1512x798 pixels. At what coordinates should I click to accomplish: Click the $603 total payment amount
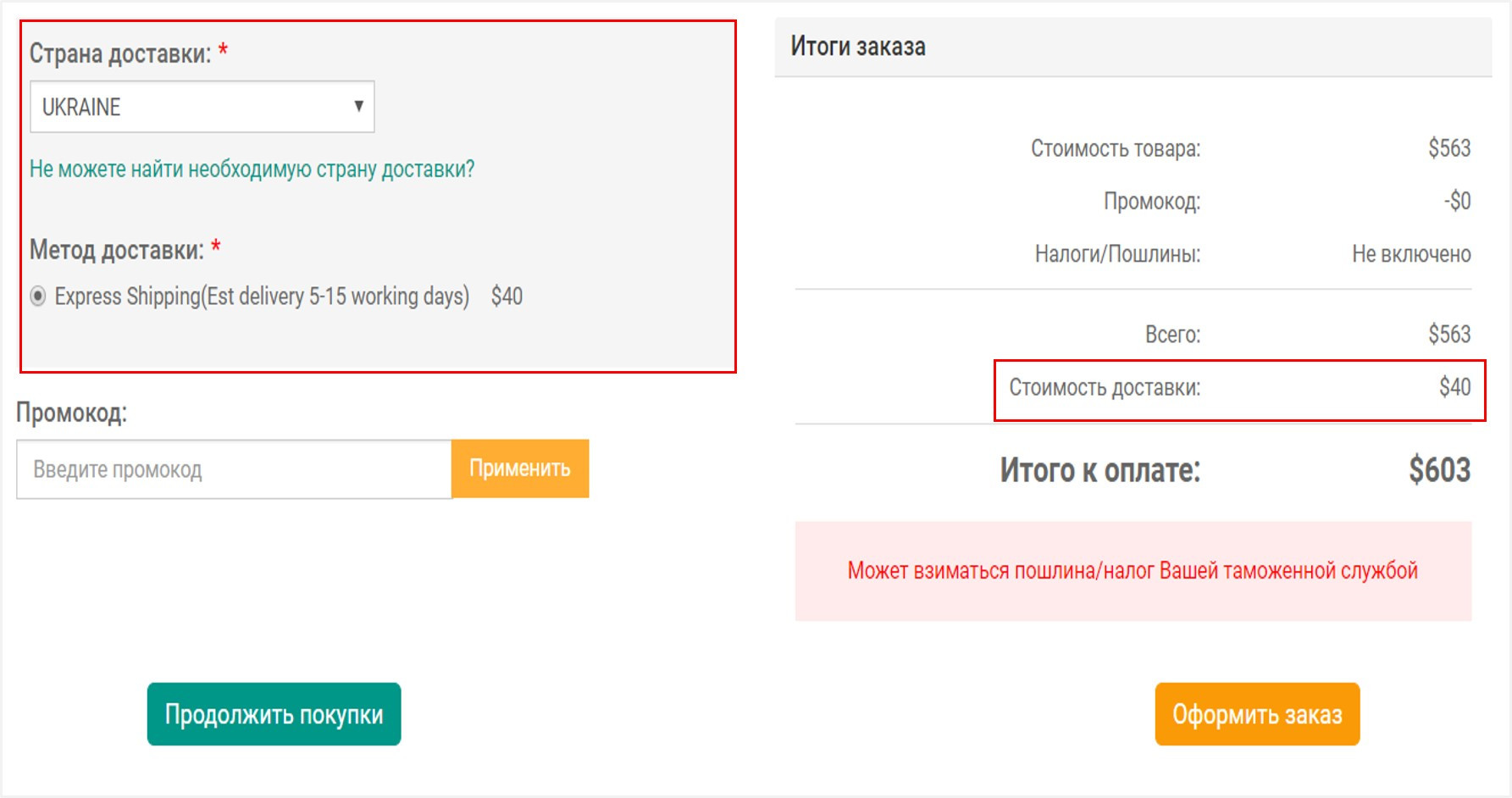tap(1439, 470)
